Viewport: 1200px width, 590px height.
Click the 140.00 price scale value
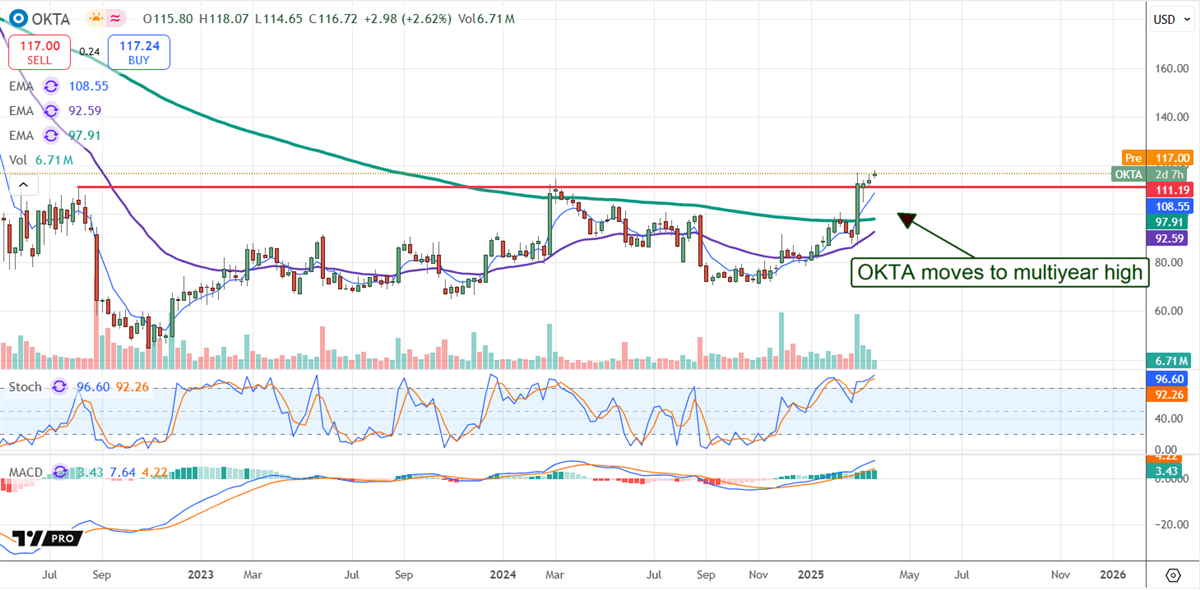coord(1173,117)
